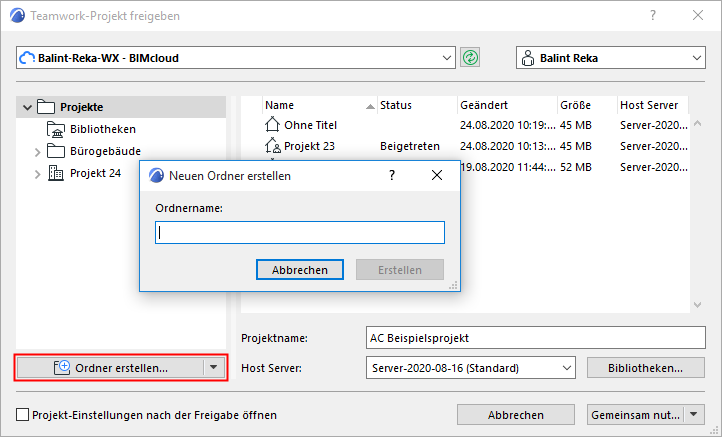The width and height of the screenshot is (722, 437).
Task: Click the Projekte root folder icon
Action: click(x=46, y=107)
